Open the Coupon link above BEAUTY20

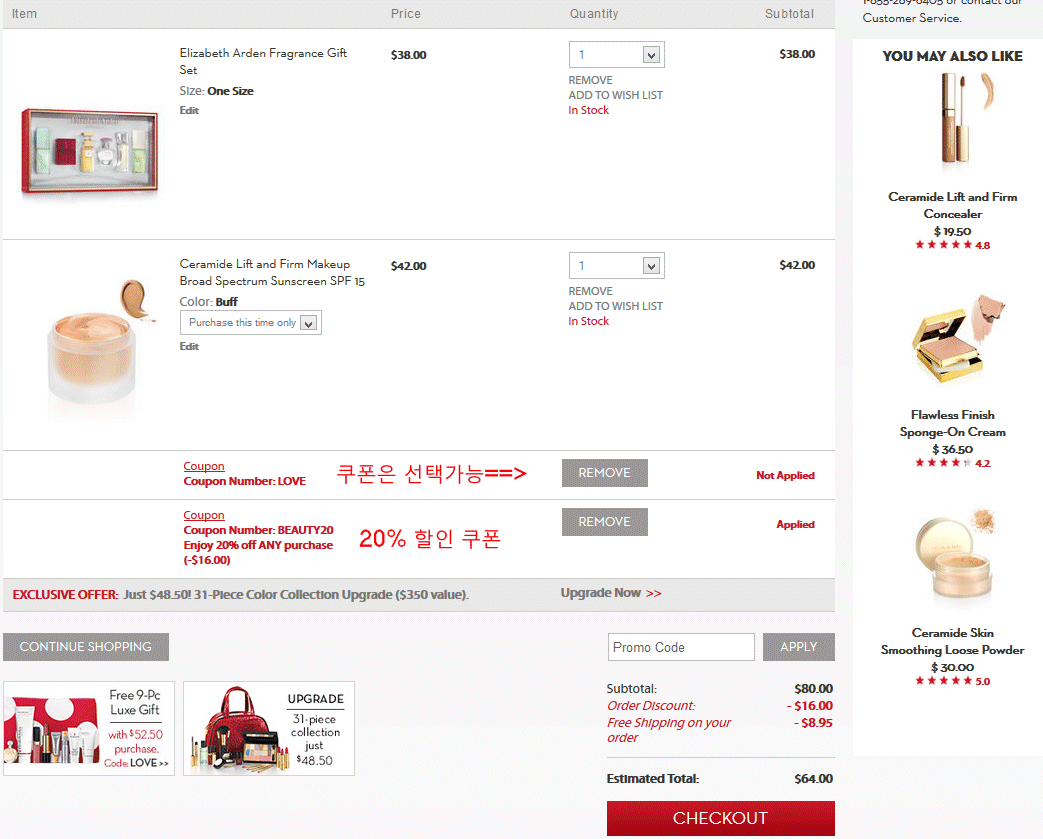click(x=204, y=515)
